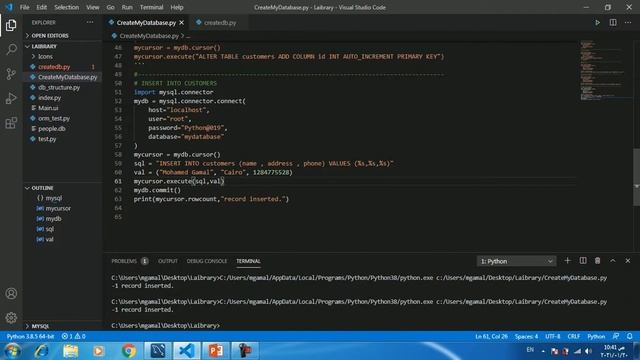Select Python terminal dropdown
Viewport: 640px width, 360px height.
516,261
